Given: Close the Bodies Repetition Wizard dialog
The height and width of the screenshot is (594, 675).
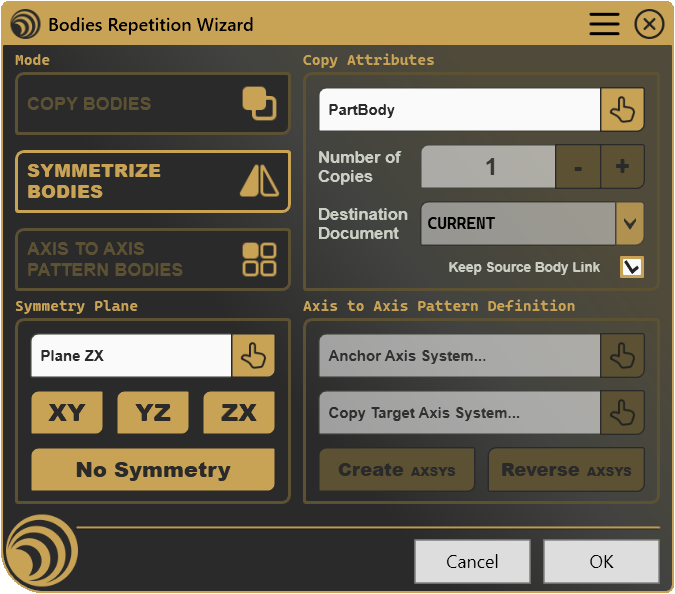Looking at the screenshot, I should pos(649,24).
